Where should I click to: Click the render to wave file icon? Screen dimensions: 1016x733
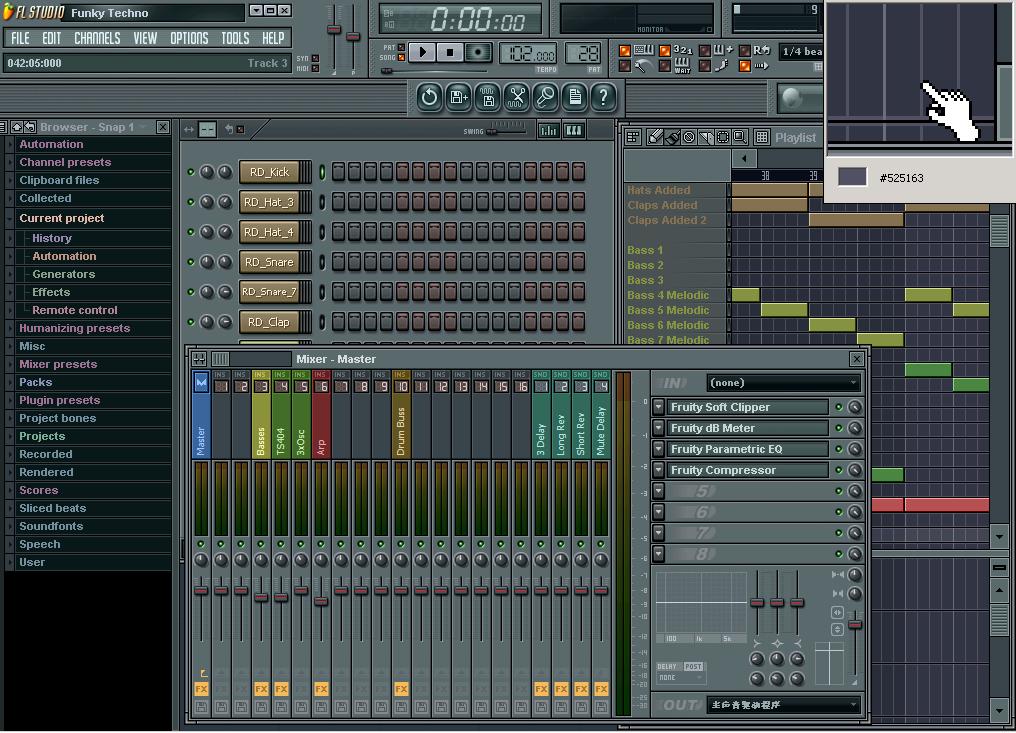click(x=488, y=97)
